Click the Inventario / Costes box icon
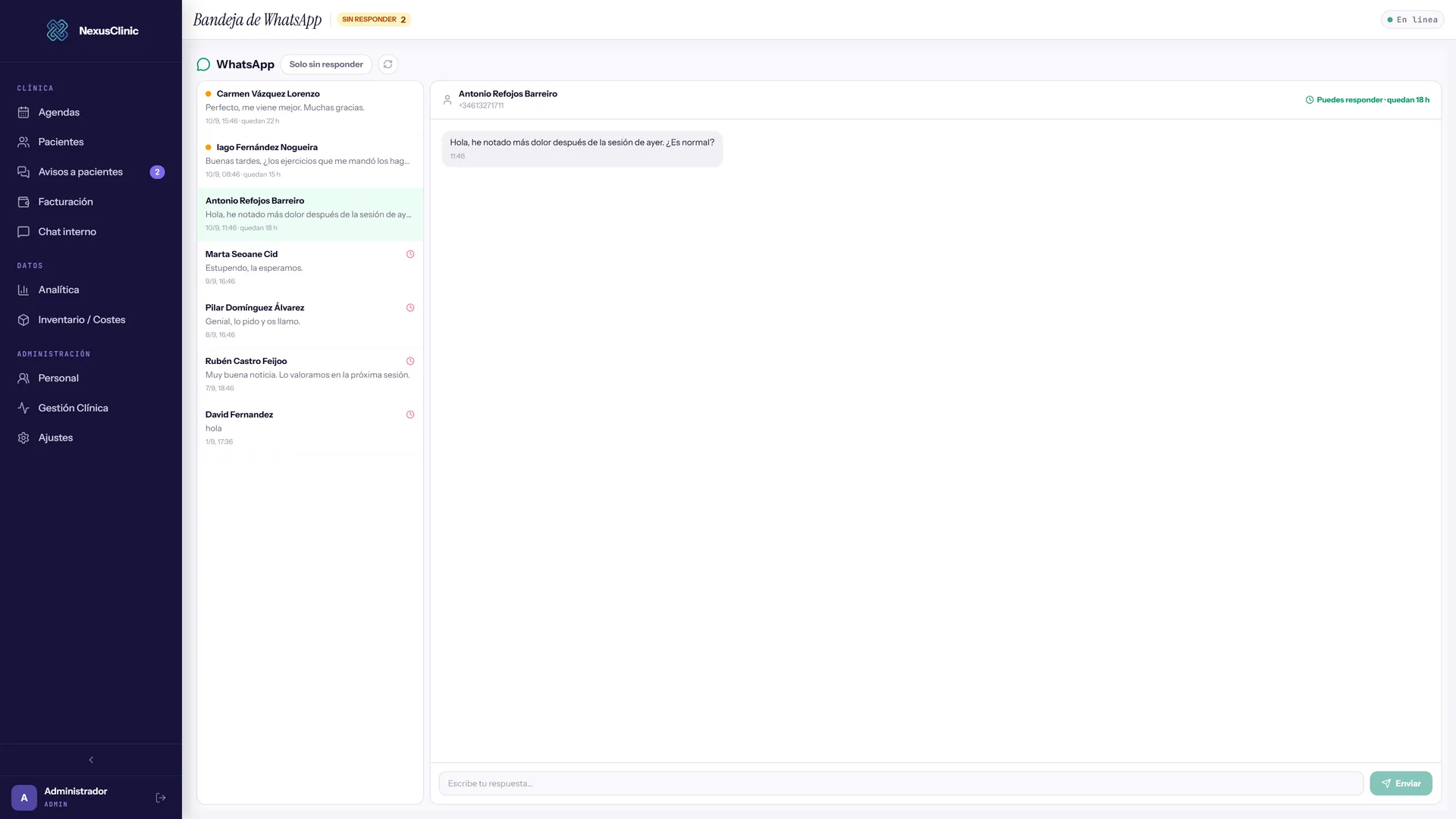1456x819 pixels. pos(24,320)
